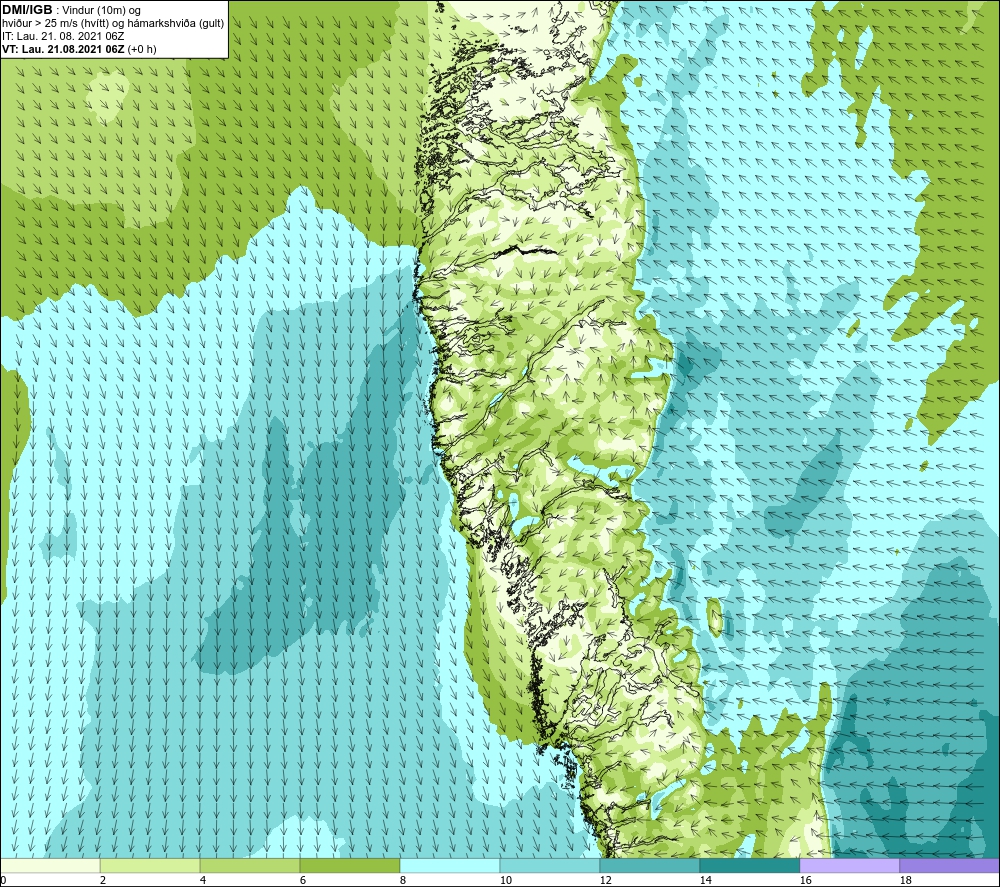The image size is (1000, 887).
Task: Click the olive green 6–8 m/s legend swatch
Action: [349, 865]
